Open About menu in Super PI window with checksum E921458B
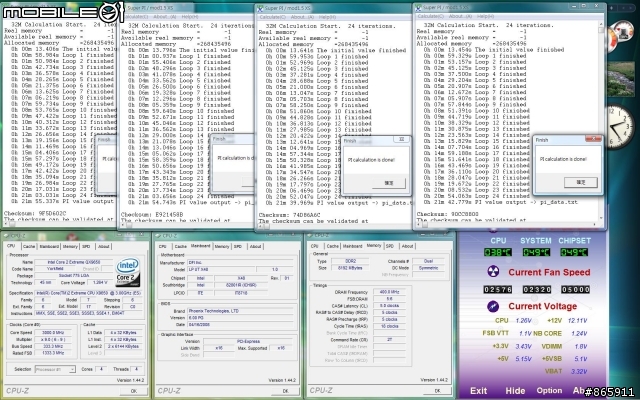The height and width of the screenshot is (400, 640). [164, 17]
